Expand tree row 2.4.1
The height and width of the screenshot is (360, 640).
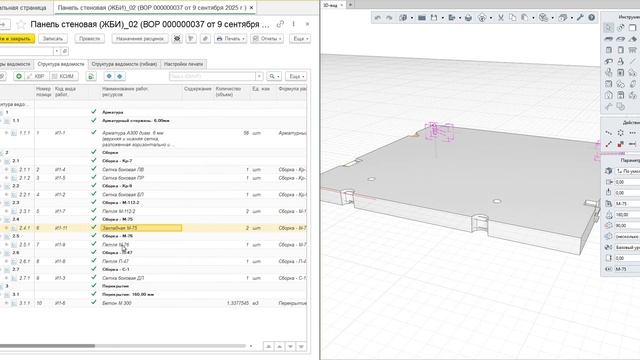7,228
